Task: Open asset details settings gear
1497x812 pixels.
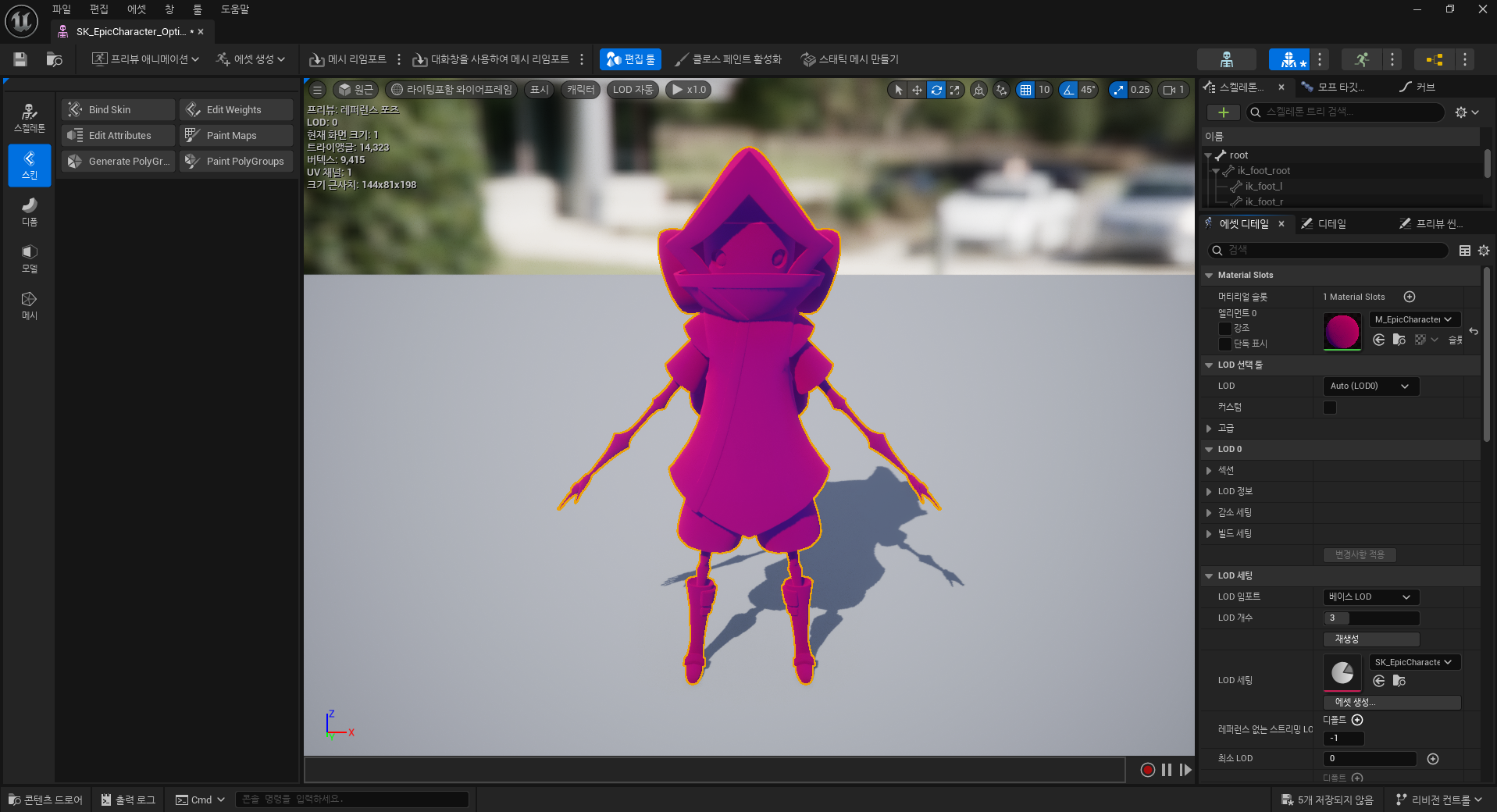Action: pyautogui.click(x=1484, y=251)
